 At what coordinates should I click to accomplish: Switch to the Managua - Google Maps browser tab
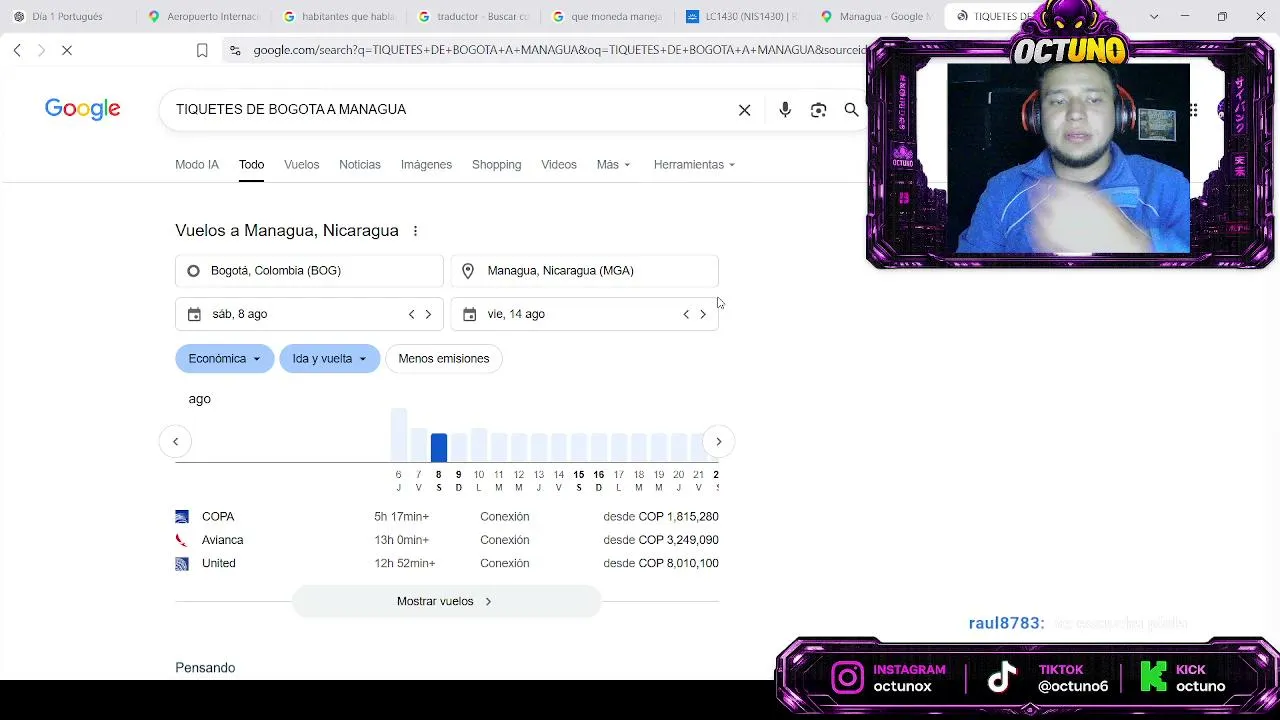point(877,17)
